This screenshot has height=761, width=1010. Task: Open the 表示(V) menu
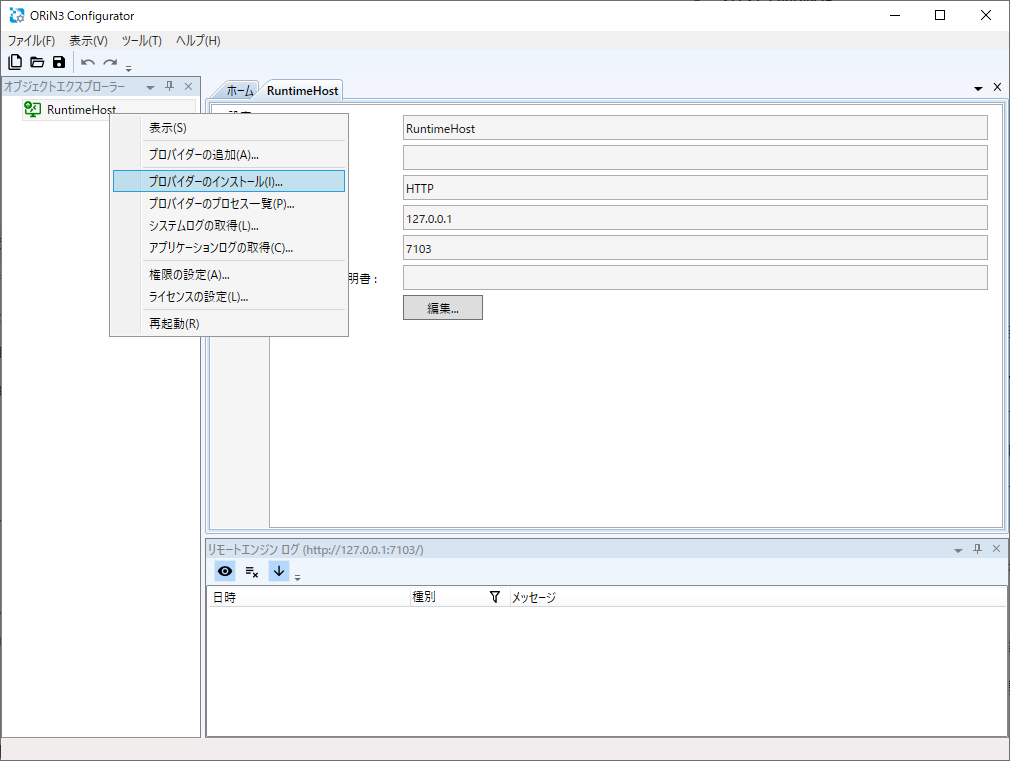pyautogui.click(x=88, y=41)
